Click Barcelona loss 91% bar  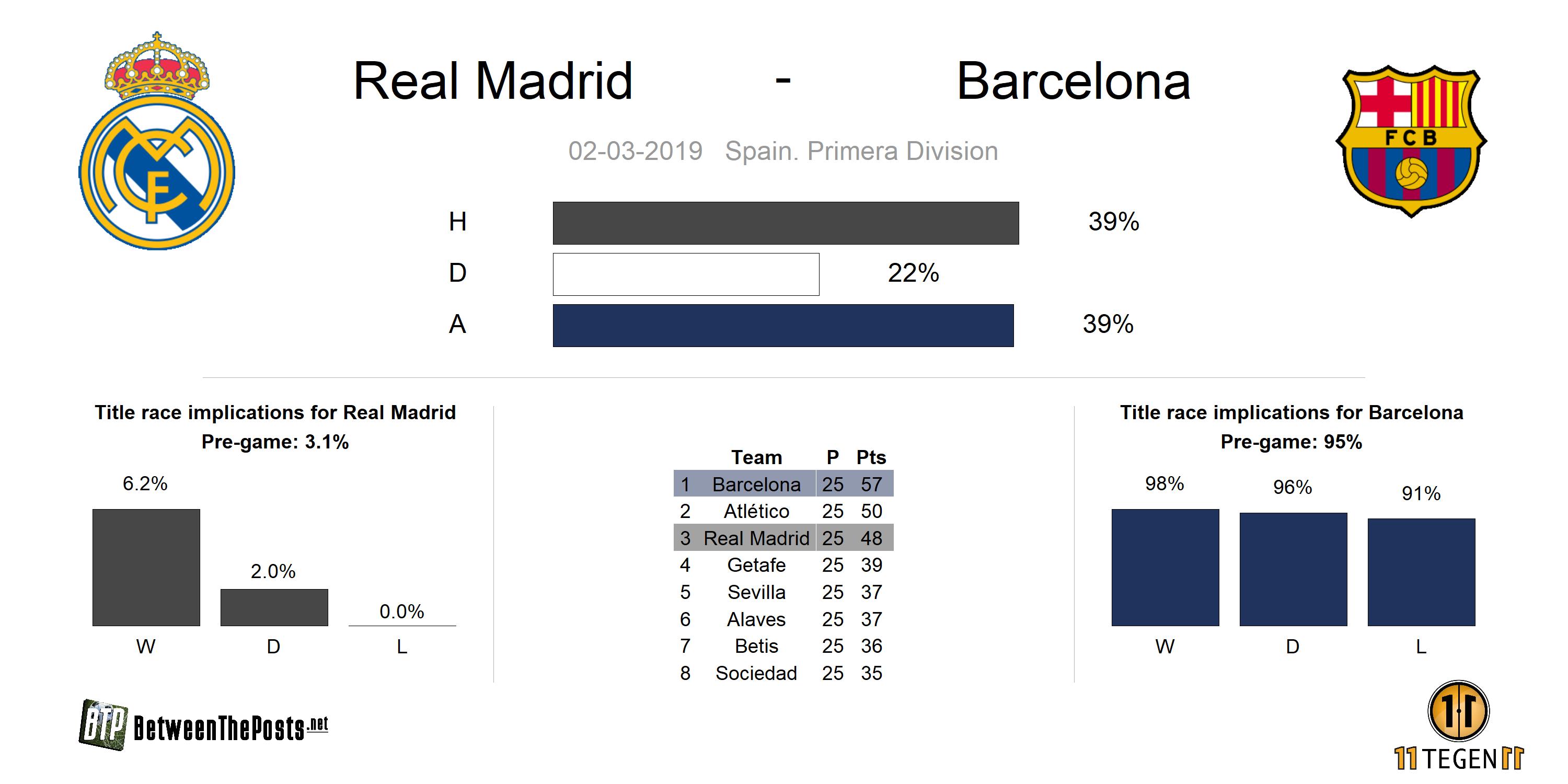1421,572
